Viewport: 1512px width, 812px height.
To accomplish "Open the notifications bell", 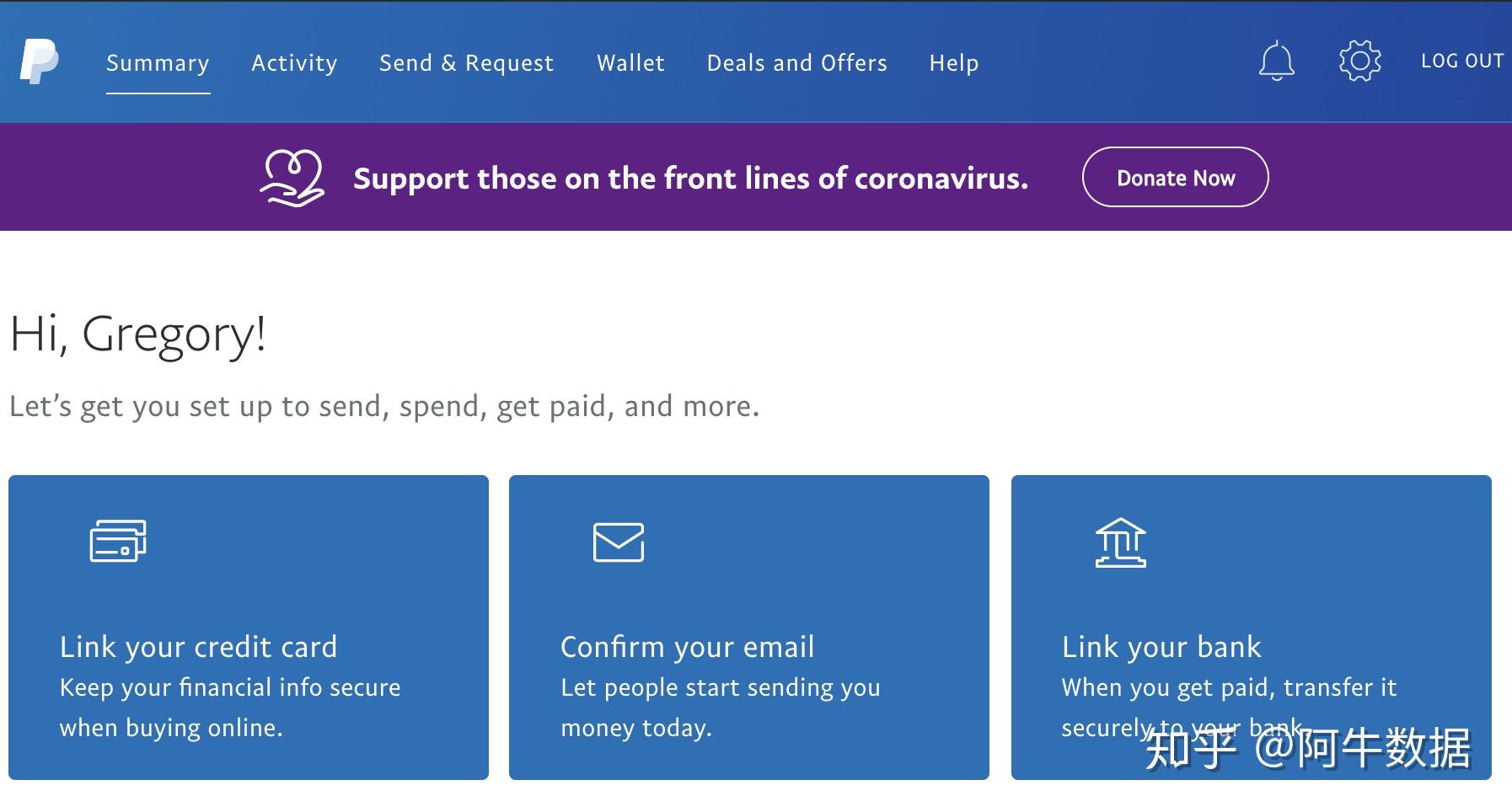I will pyautogui.click(x=1276, y=61).
